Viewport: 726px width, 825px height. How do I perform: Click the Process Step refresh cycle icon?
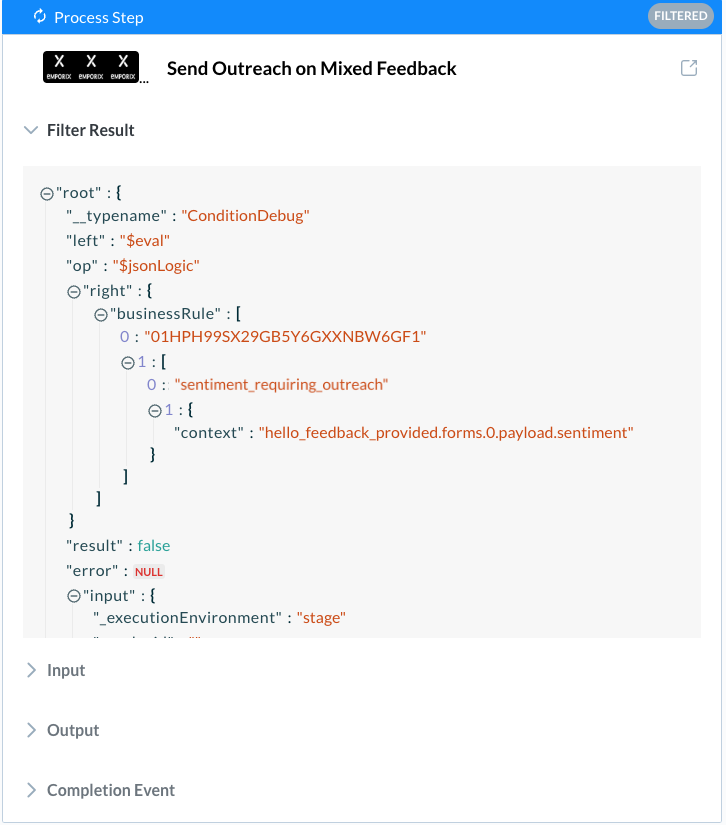(40, 16)
